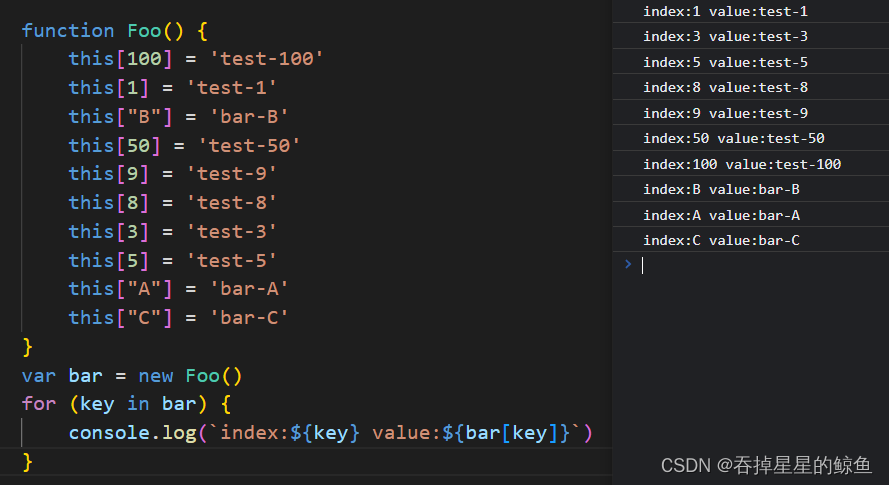
Task: Select console line 'index:A value:bar-A'
Action: click(x=721, y=215)
